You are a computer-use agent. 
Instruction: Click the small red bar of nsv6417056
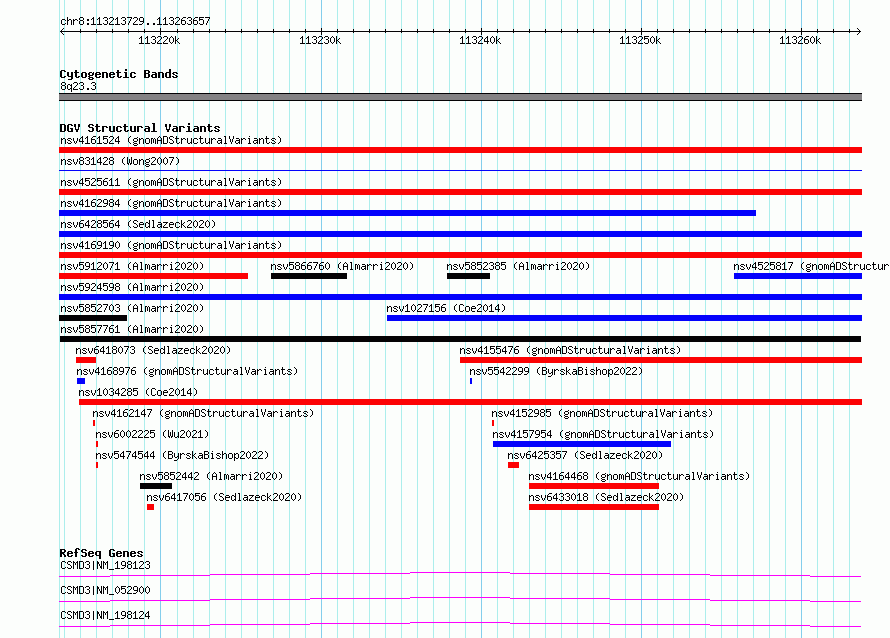coord(150,507)
